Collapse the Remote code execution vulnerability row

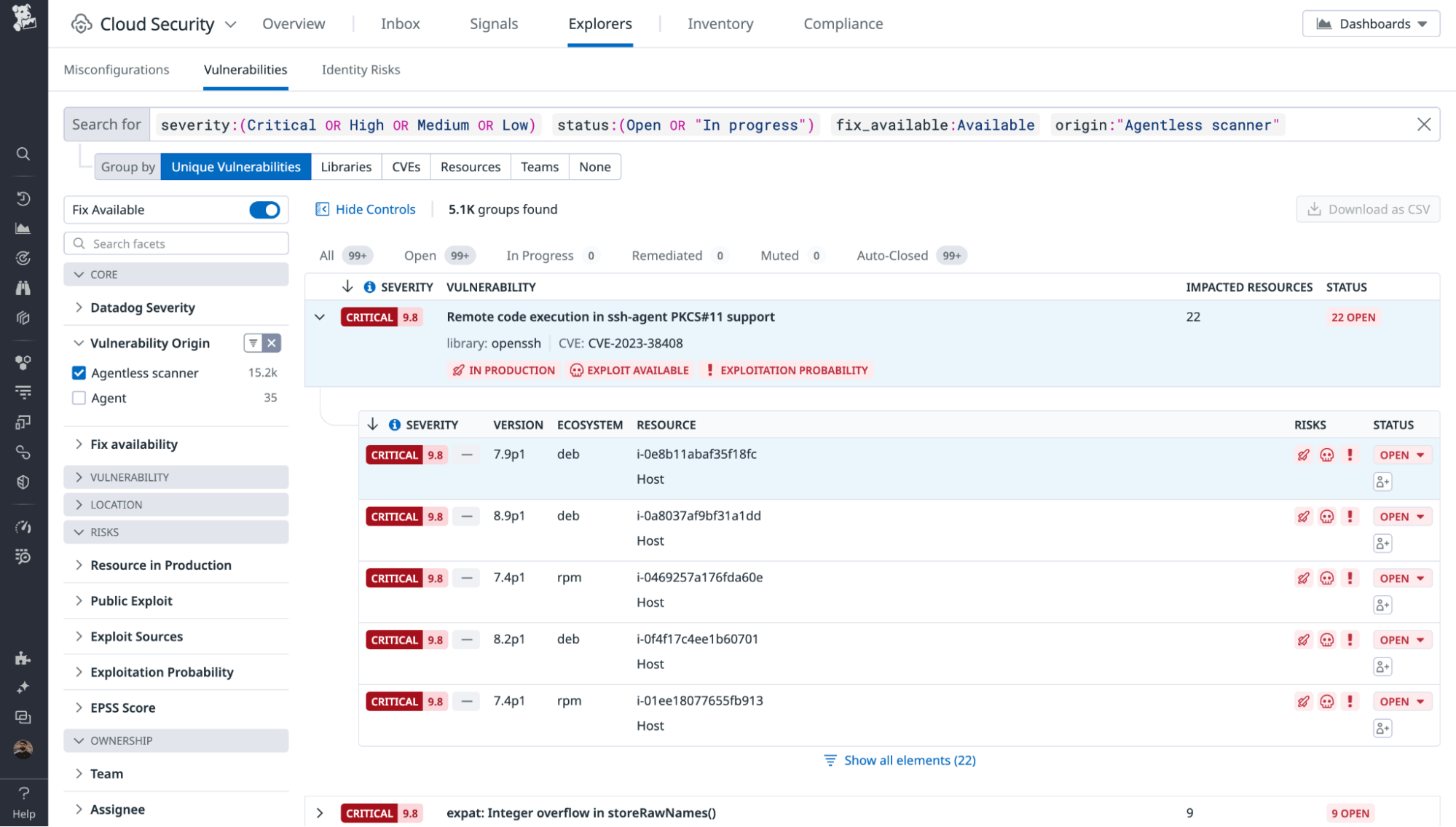(320, 317)
